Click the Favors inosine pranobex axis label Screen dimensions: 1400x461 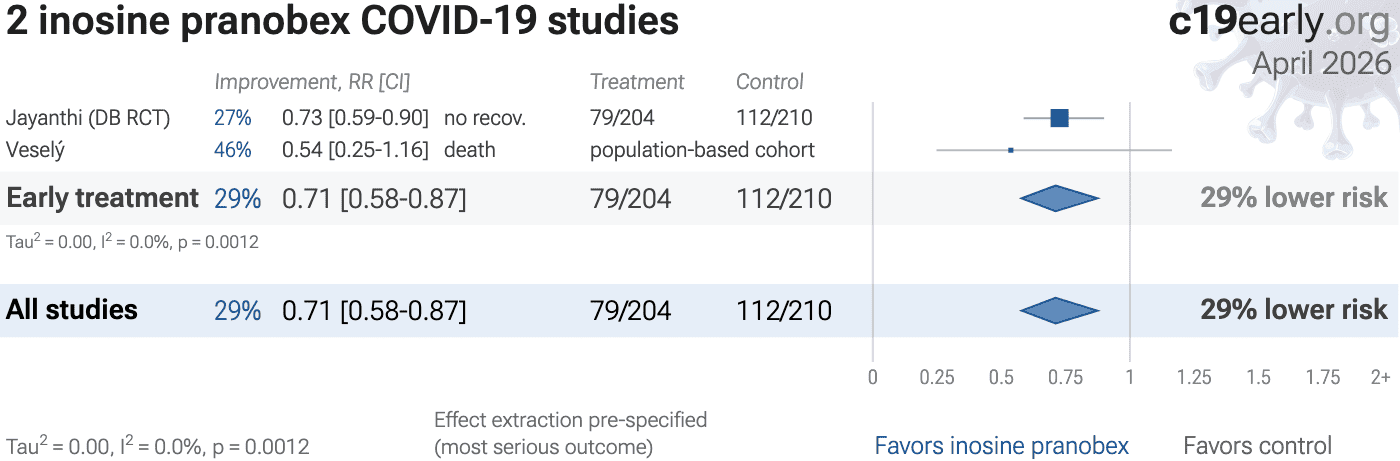(x=1001, y=446)
